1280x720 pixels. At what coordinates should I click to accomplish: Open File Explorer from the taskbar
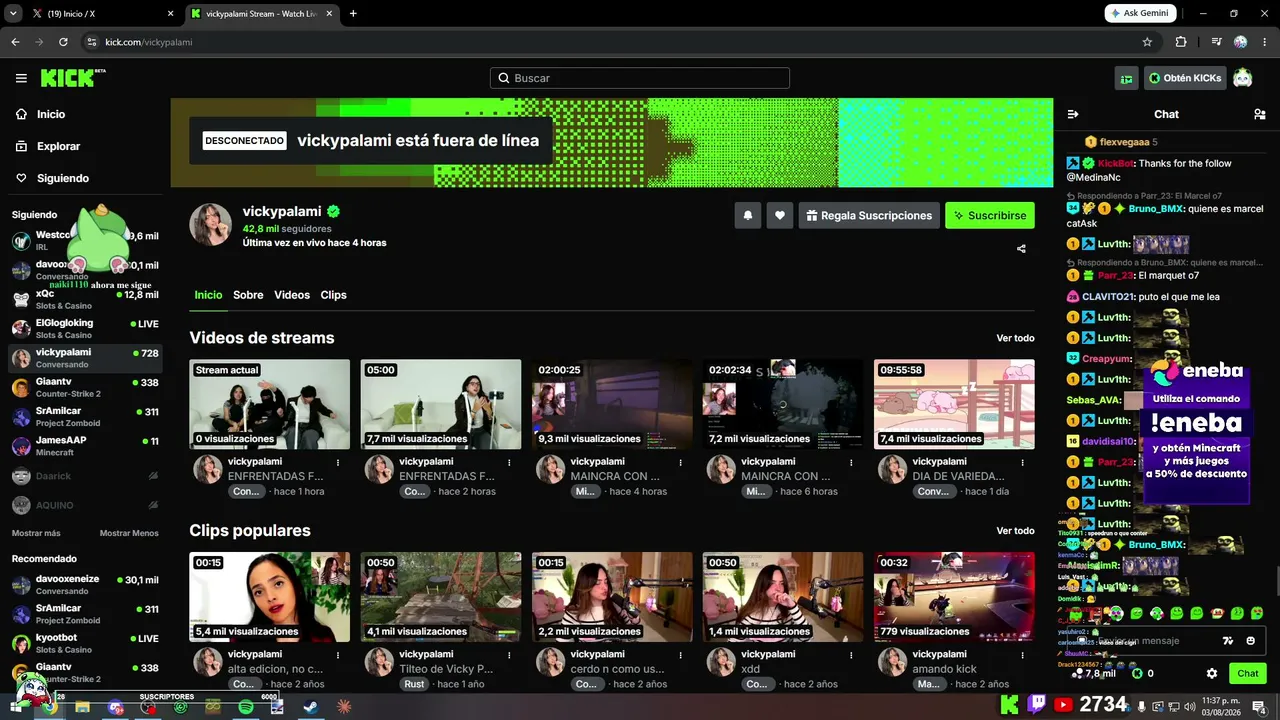pos(82,707)
